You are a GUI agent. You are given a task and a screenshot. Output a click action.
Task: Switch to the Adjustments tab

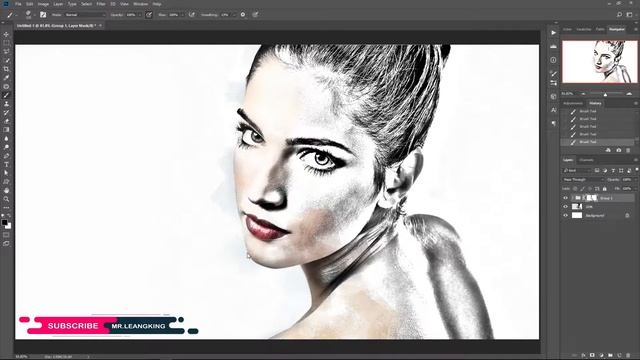point(573,103)
